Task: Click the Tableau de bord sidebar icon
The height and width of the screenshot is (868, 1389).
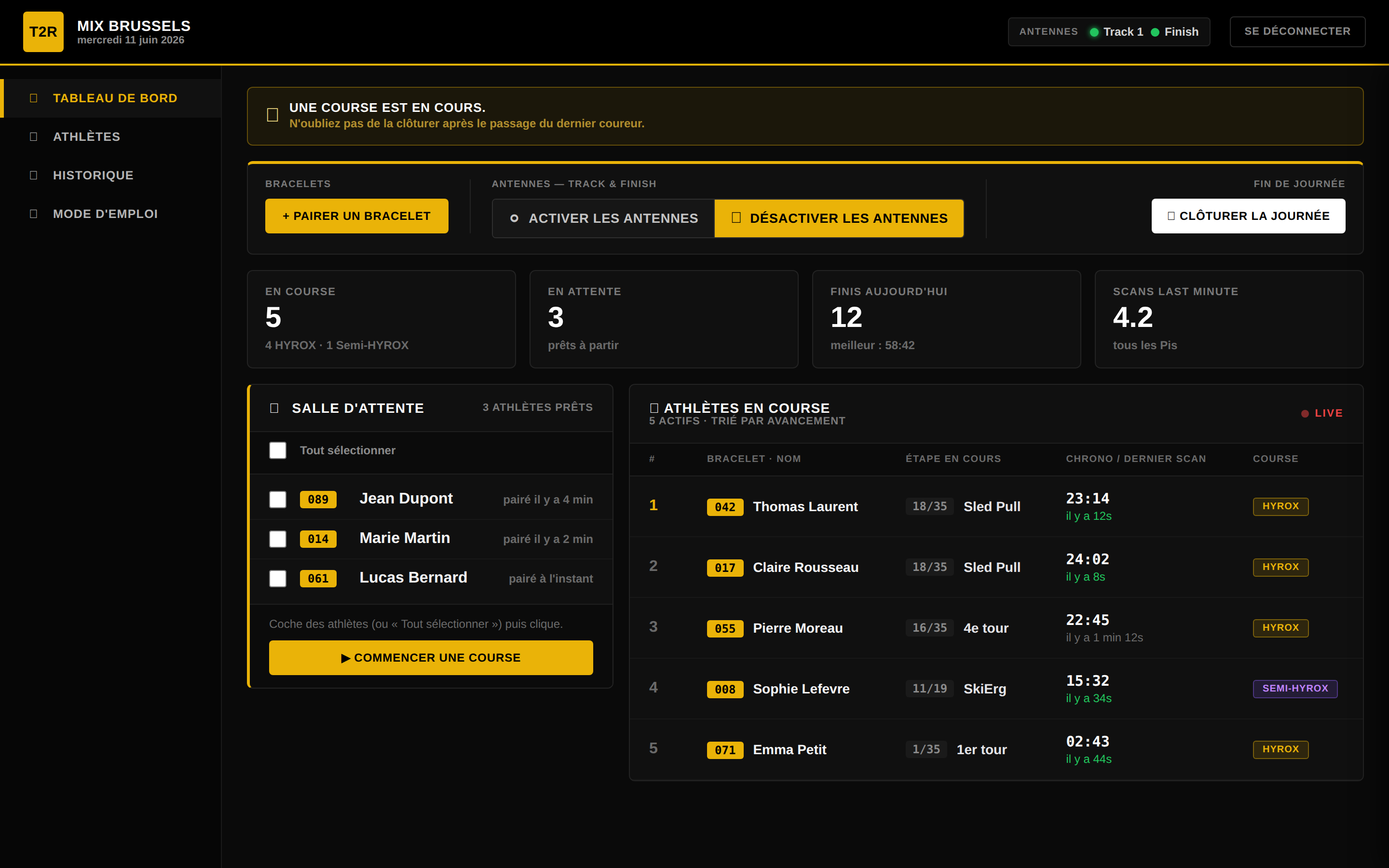Action: (x=33, y=98)
